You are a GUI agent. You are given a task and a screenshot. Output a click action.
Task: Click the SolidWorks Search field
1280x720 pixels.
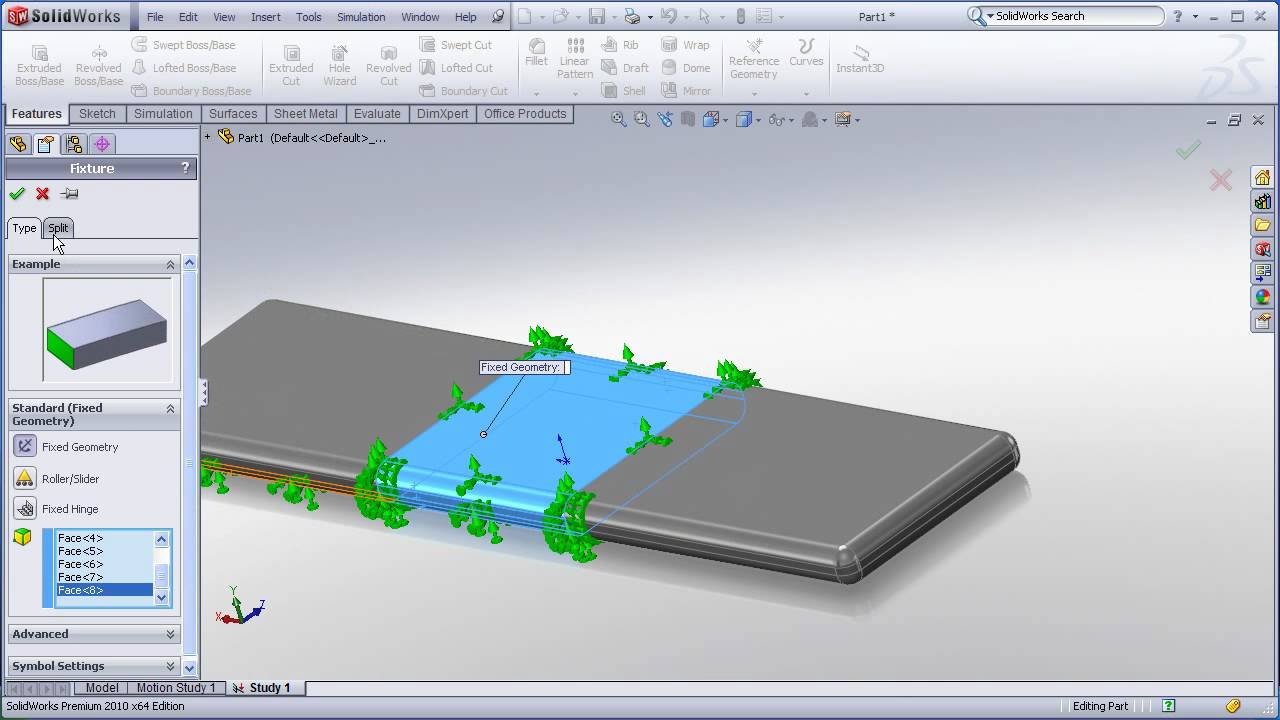tap(1078, 16)
